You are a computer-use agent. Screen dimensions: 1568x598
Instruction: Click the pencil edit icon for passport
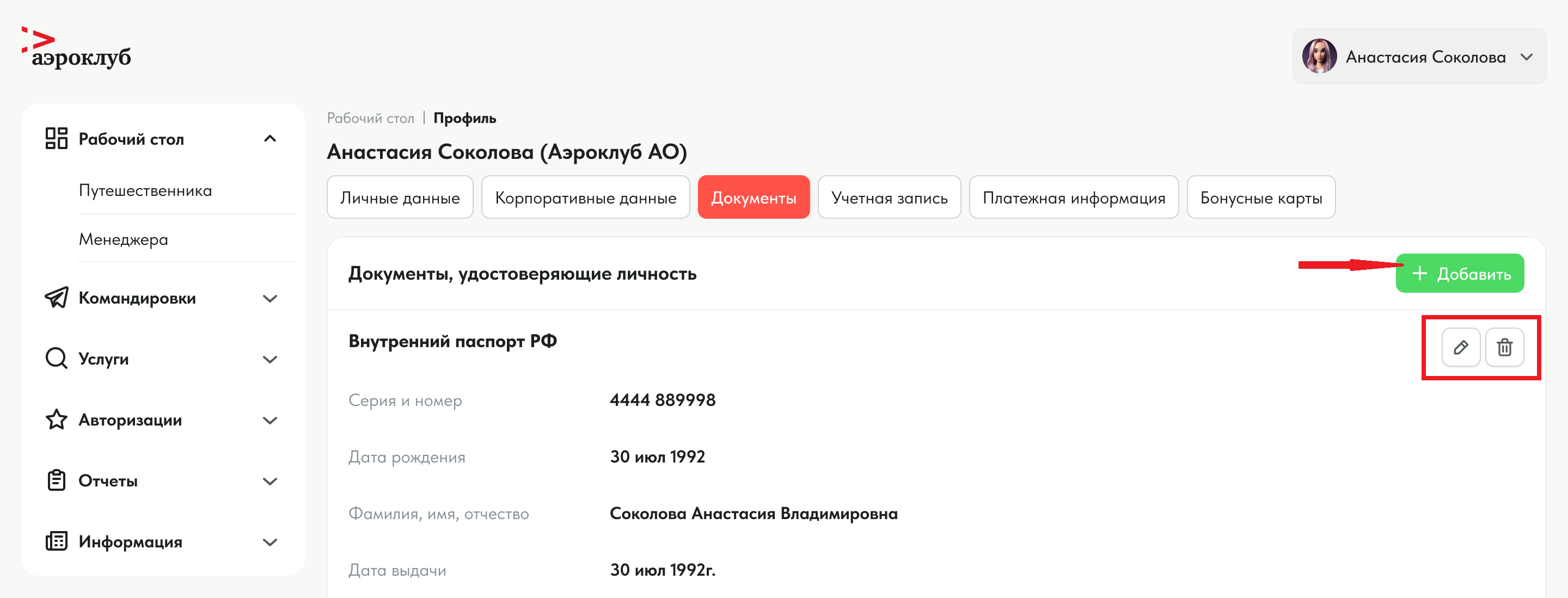[1460, 347]
